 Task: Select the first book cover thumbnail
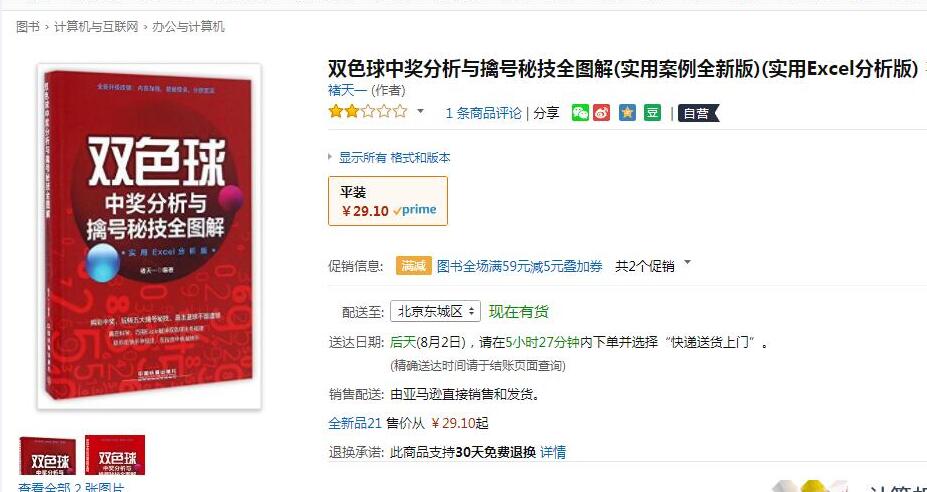click(47, 456)
